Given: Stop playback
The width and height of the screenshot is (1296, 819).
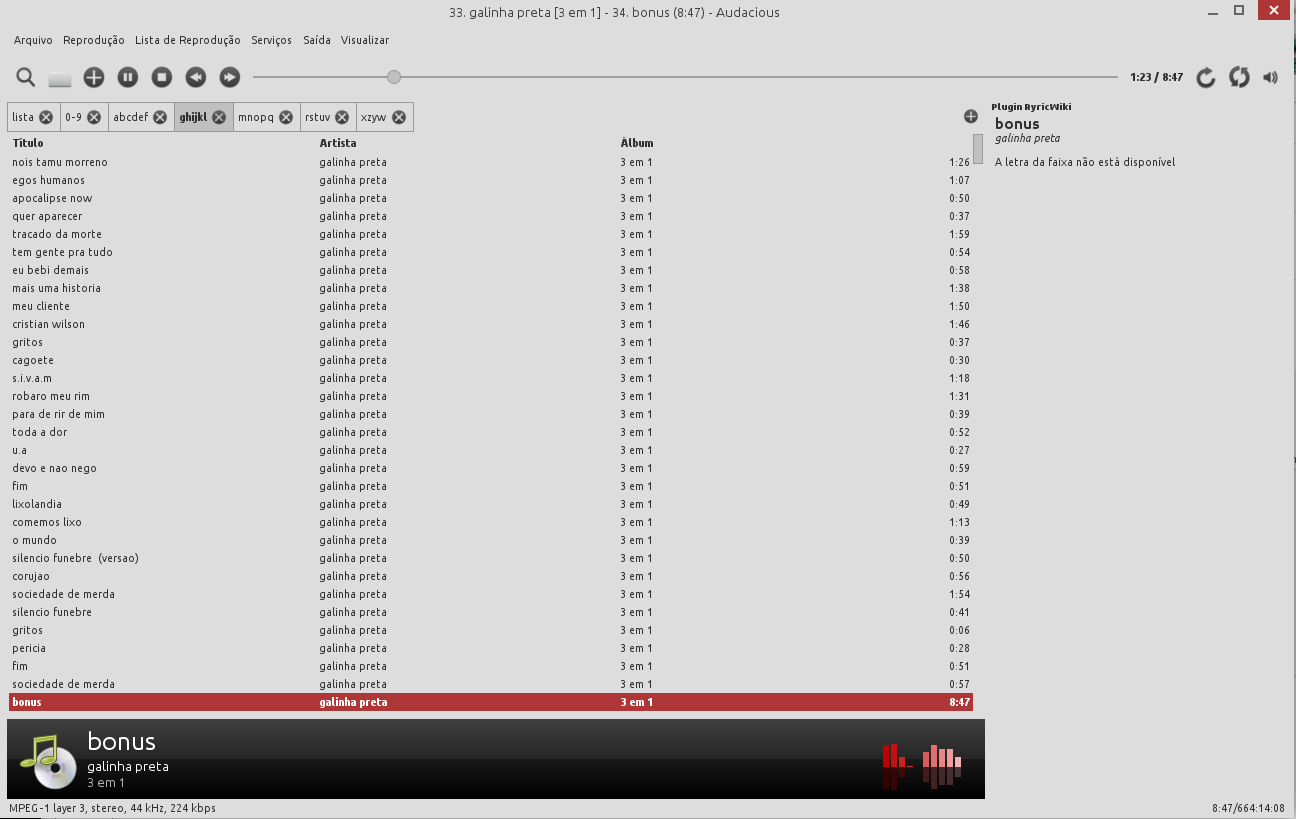Looking at the screenshot, I should click(x=162, y=77).
